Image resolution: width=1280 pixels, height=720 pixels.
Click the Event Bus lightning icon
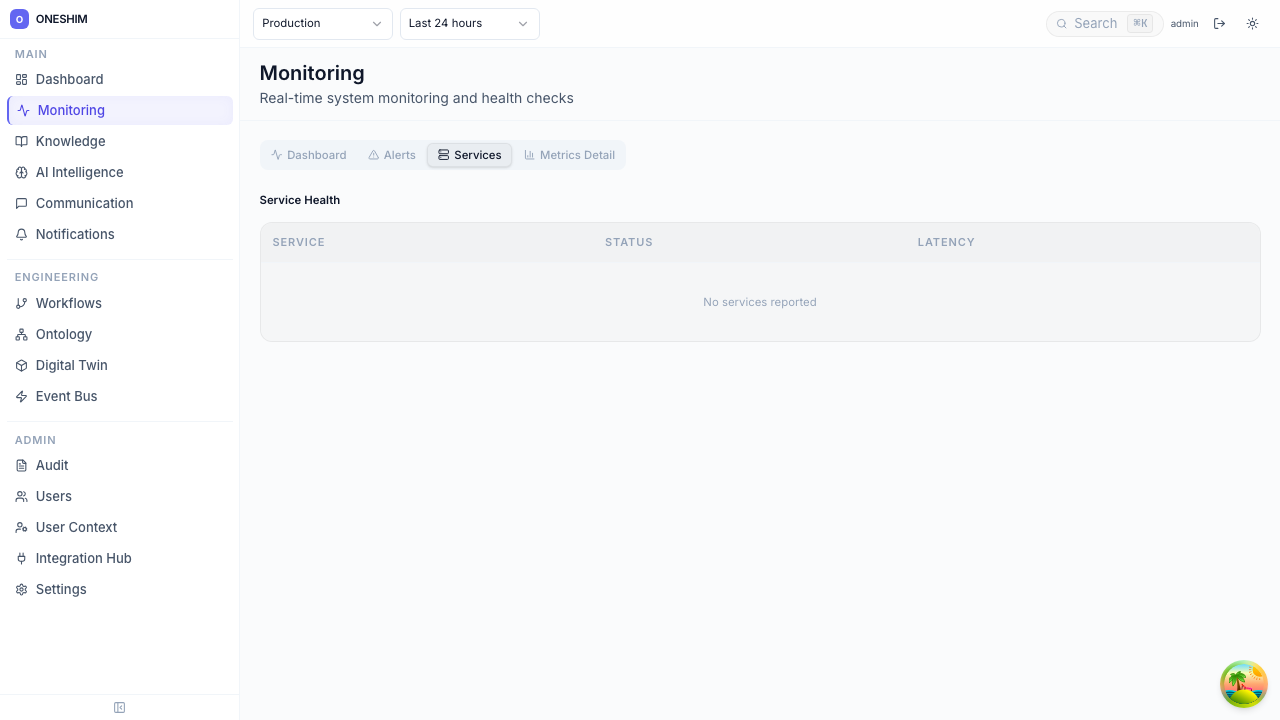pos(21,396)
